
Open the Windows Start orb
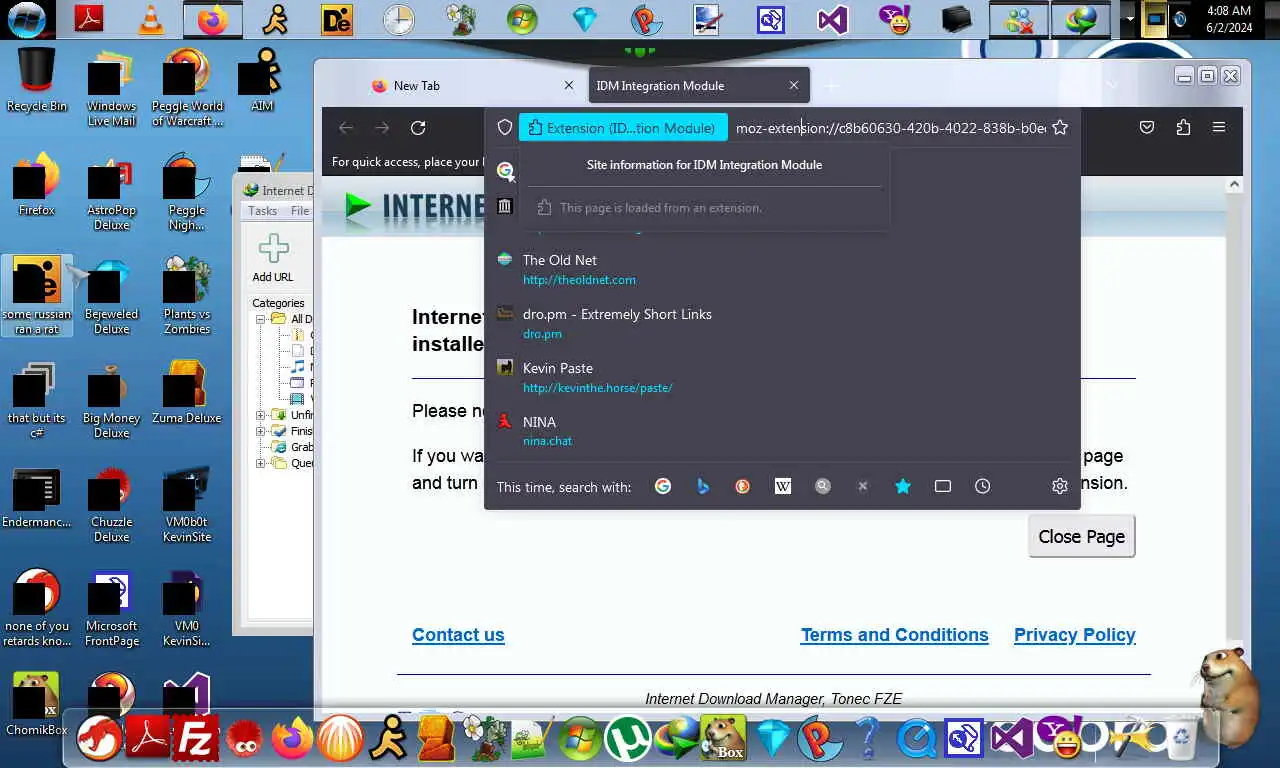[x=26, y=18]
